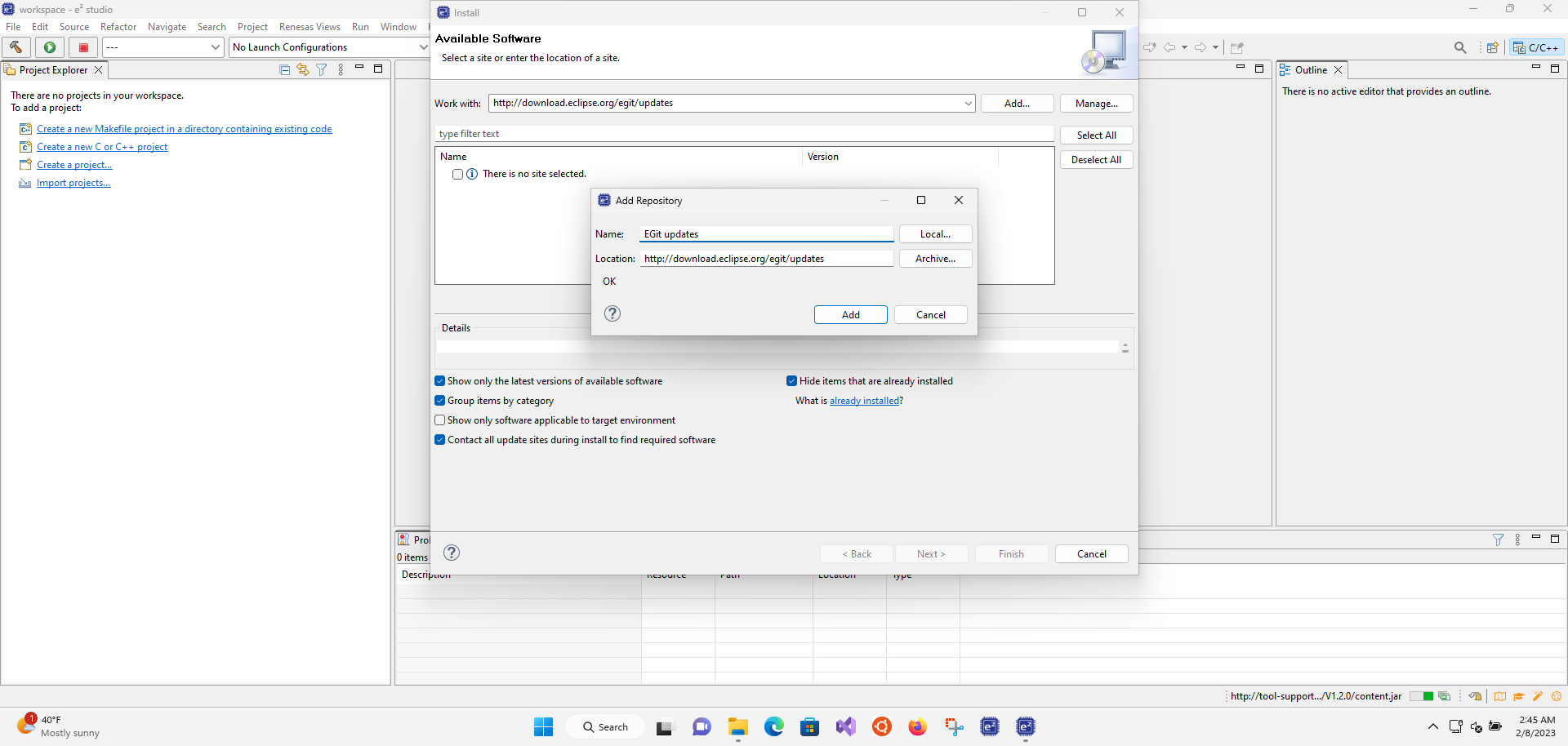
Task: Click the graduation cap tutorials icon
Action: pos(1519,696)
